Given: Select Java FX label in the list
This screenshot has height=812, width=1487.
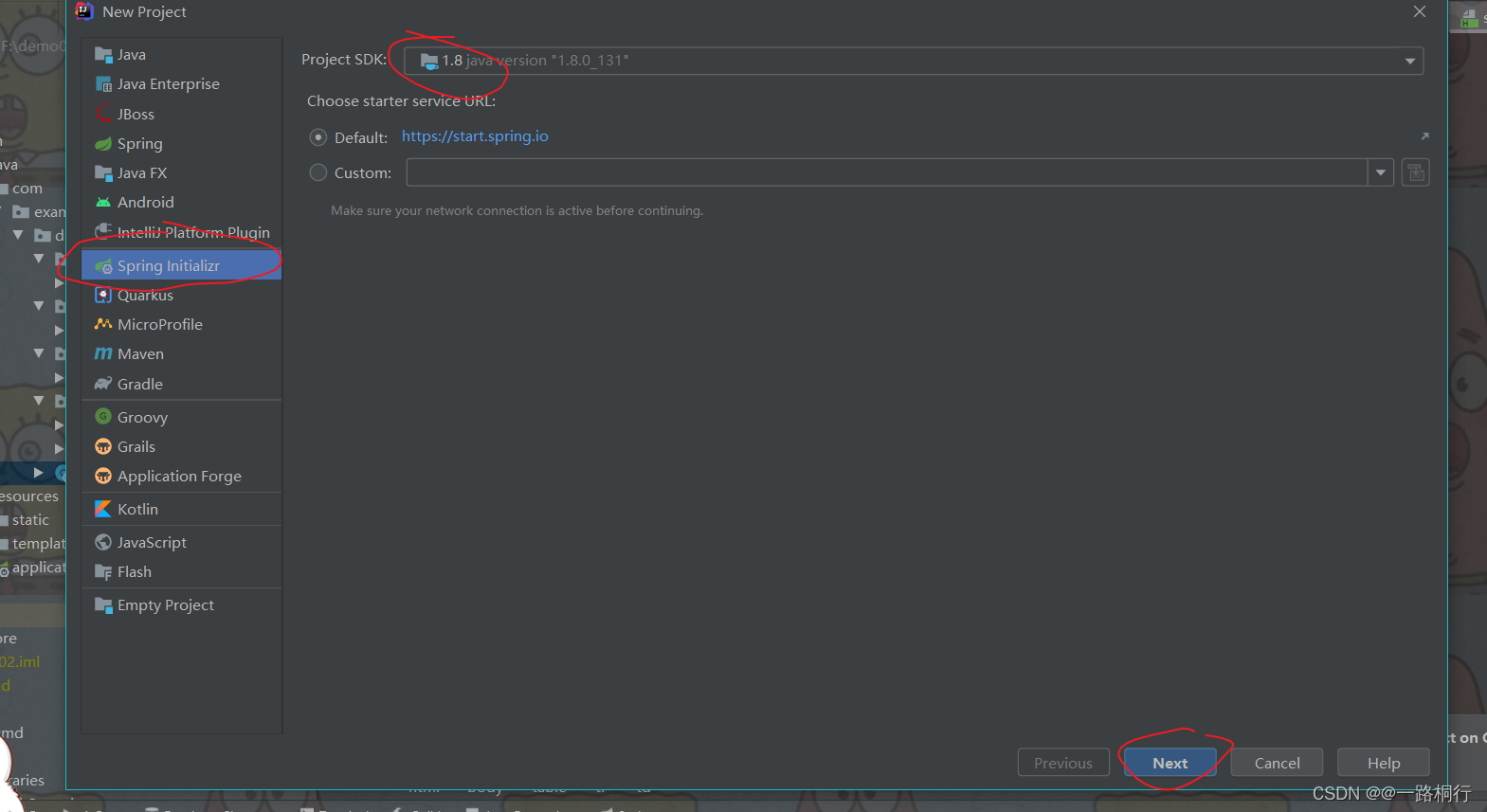Looking at the screenshot, I should 142,173.
